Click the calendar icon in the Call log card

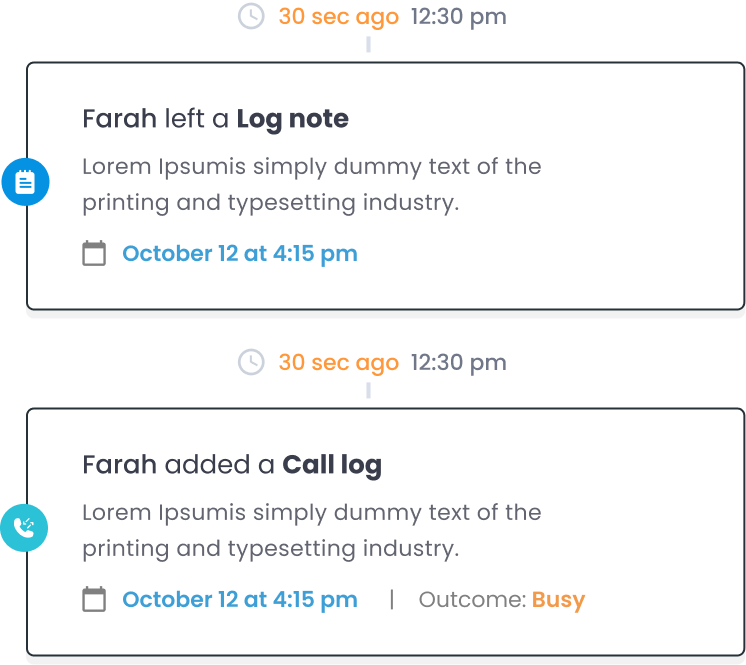tap(94, 599)
